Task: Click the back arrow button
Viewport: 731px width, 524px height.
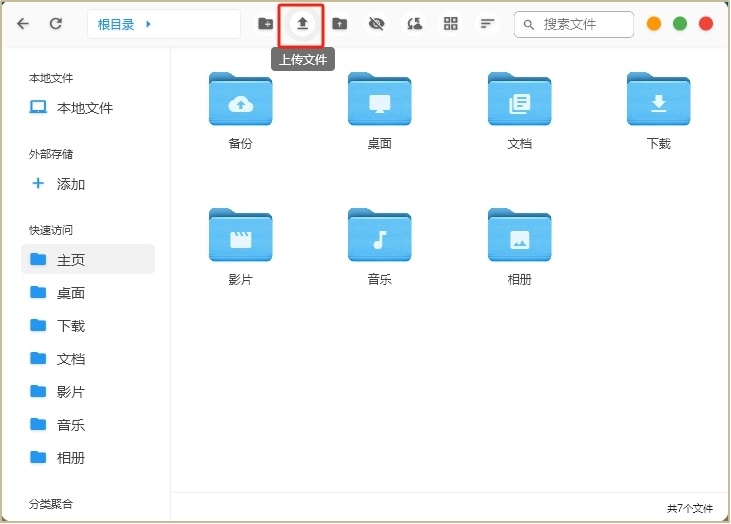Action: [23, 23]
